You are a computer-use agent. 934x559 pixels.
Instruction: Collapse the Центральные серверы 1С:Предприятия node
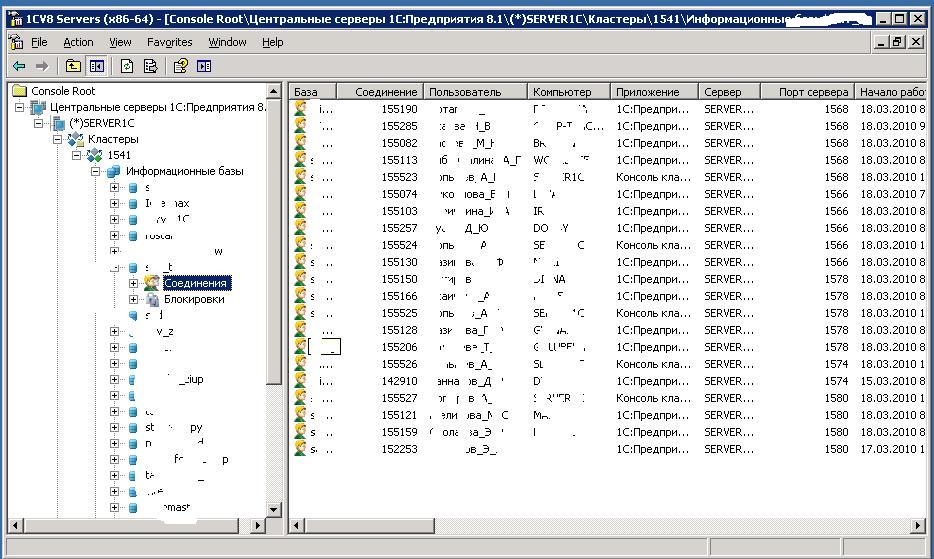[x=20, y=107]
